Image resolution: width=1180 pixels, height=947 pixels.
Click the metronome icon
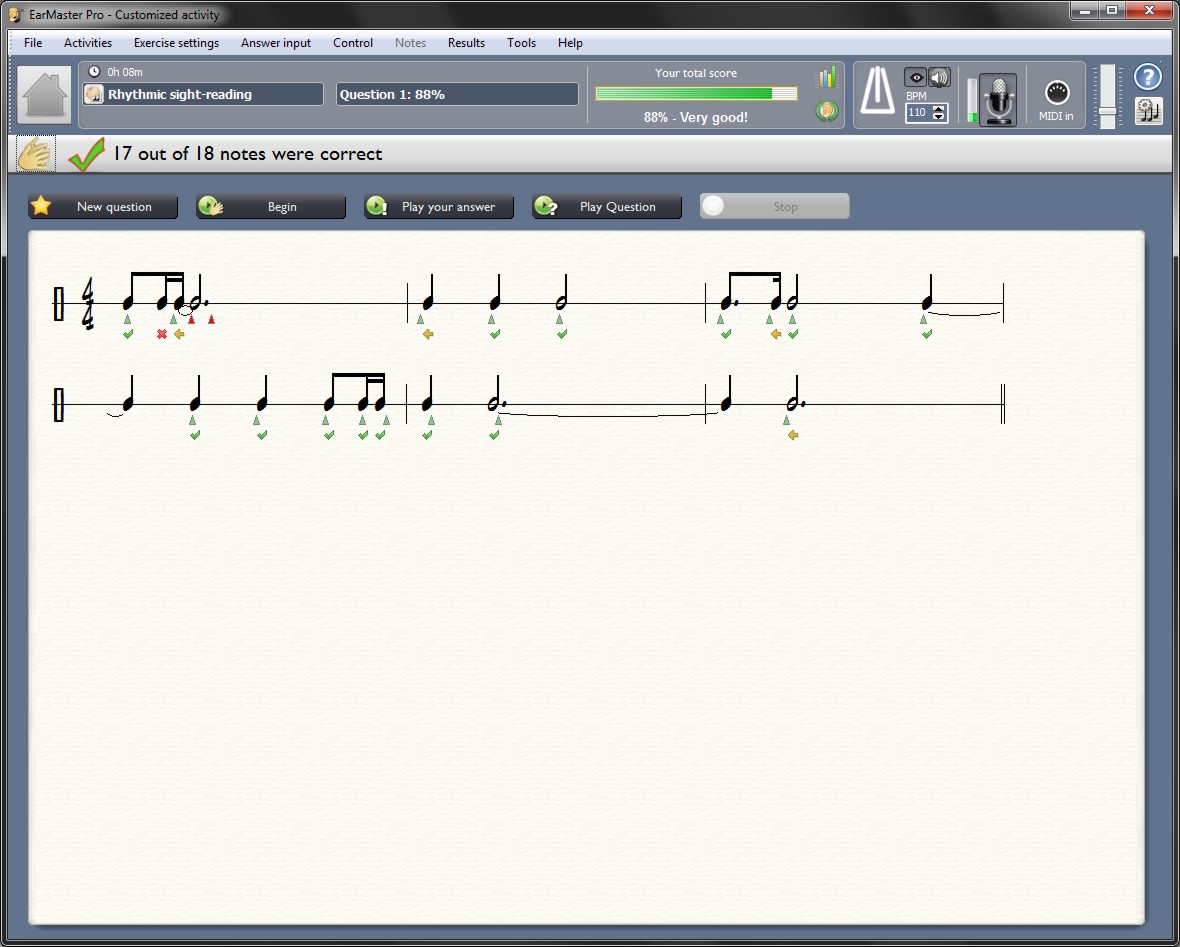pos(877,92)
